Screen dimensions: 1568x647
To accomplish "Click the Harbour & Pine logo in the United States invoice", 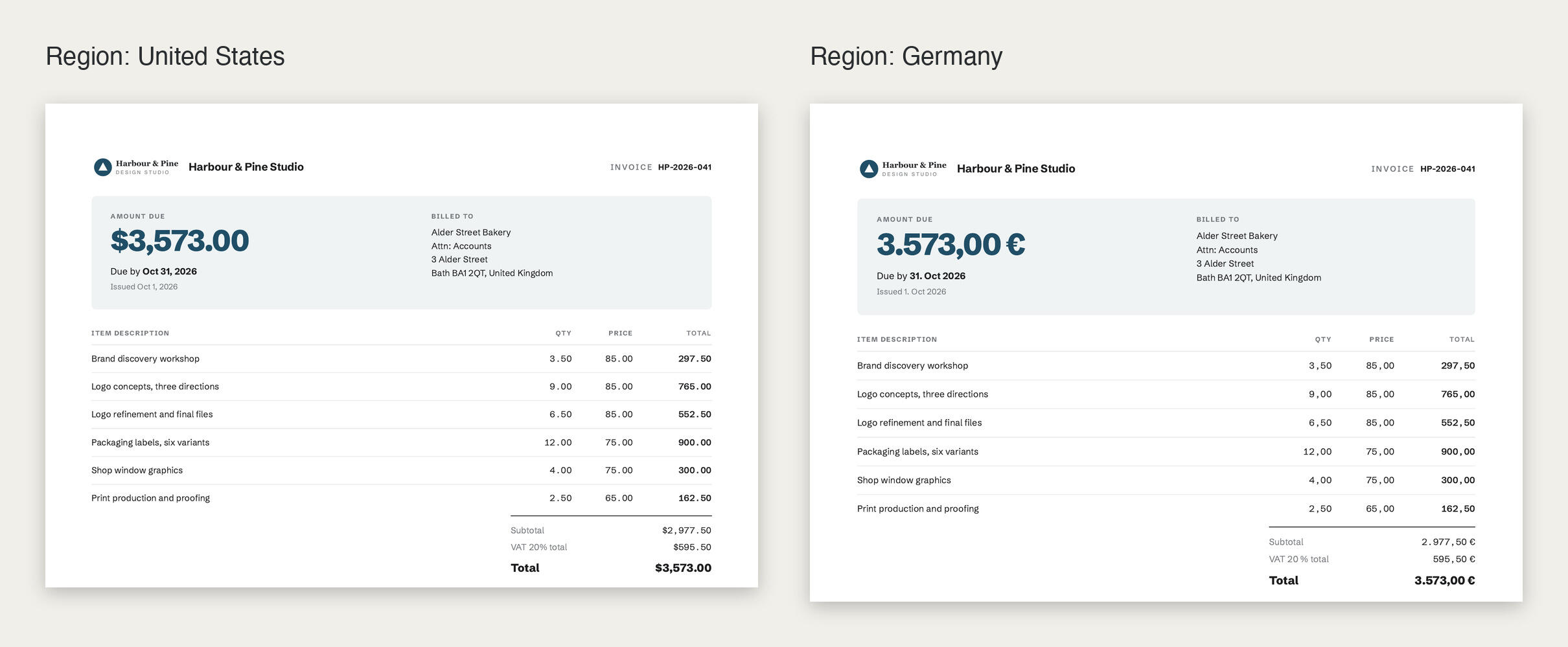I will click(x=136, y=167).
